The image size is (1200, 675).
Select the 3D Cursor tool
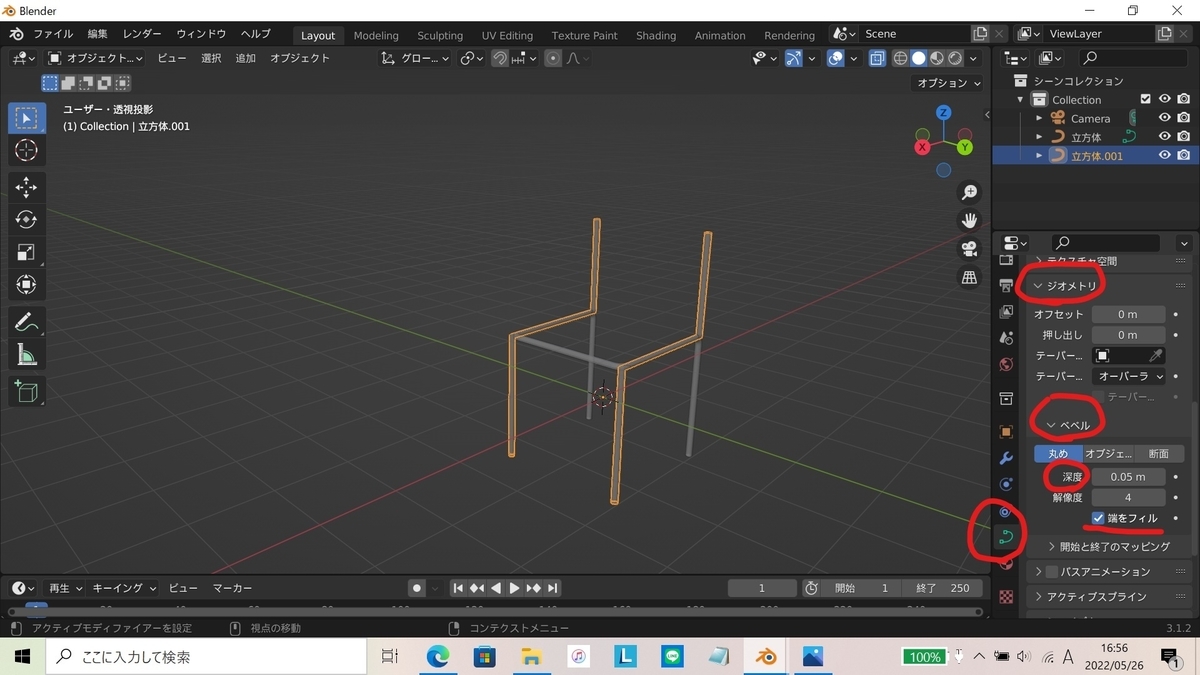coord(27,150)
